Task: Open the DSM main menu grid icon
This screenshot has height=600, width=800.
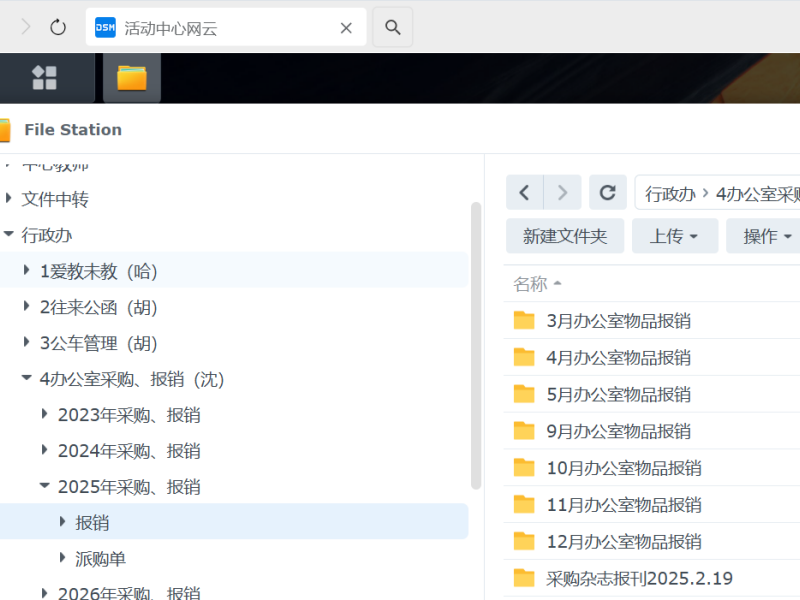Action: (x=44, y=78)
